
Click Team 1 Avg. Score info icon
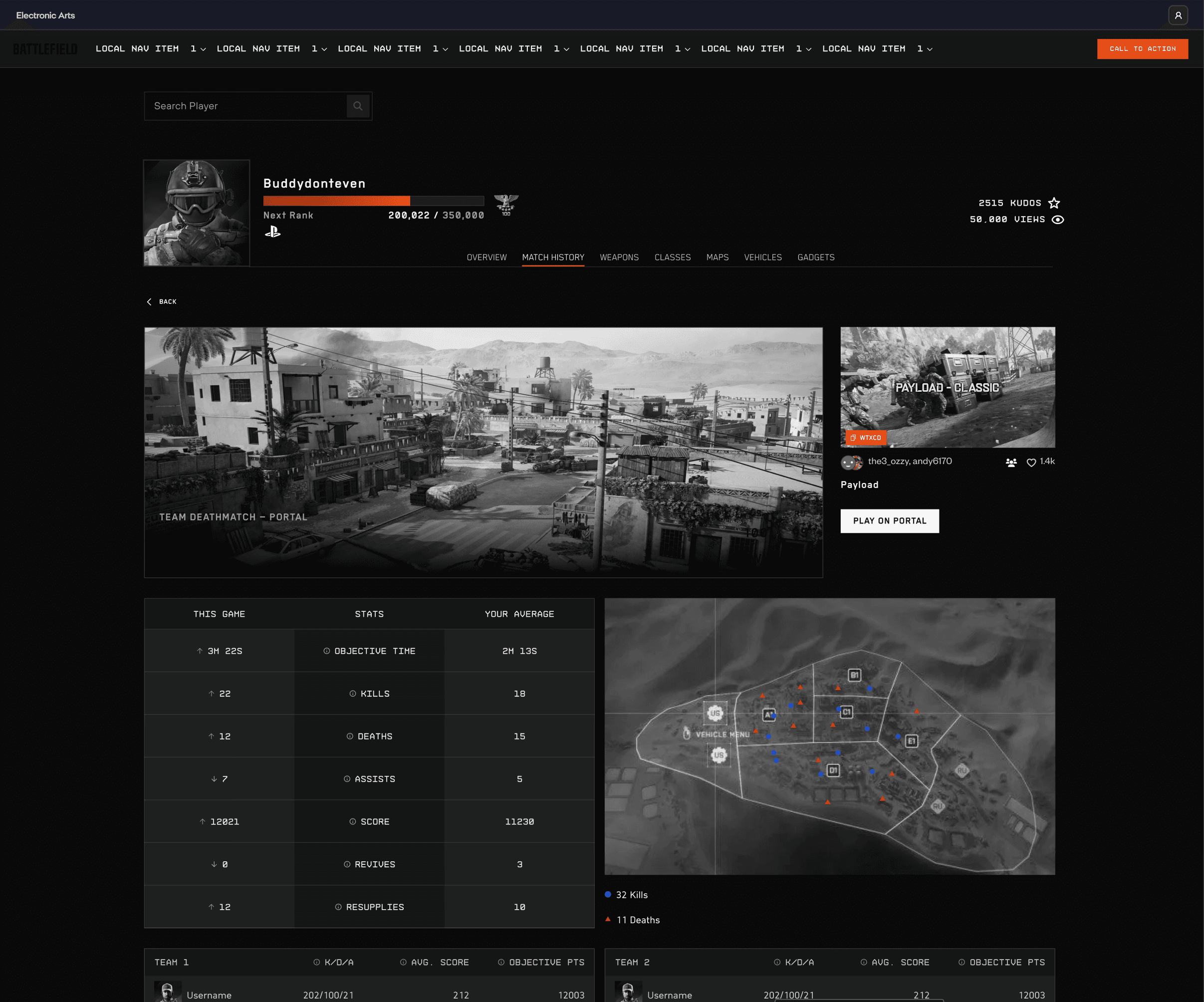[403, 962]
